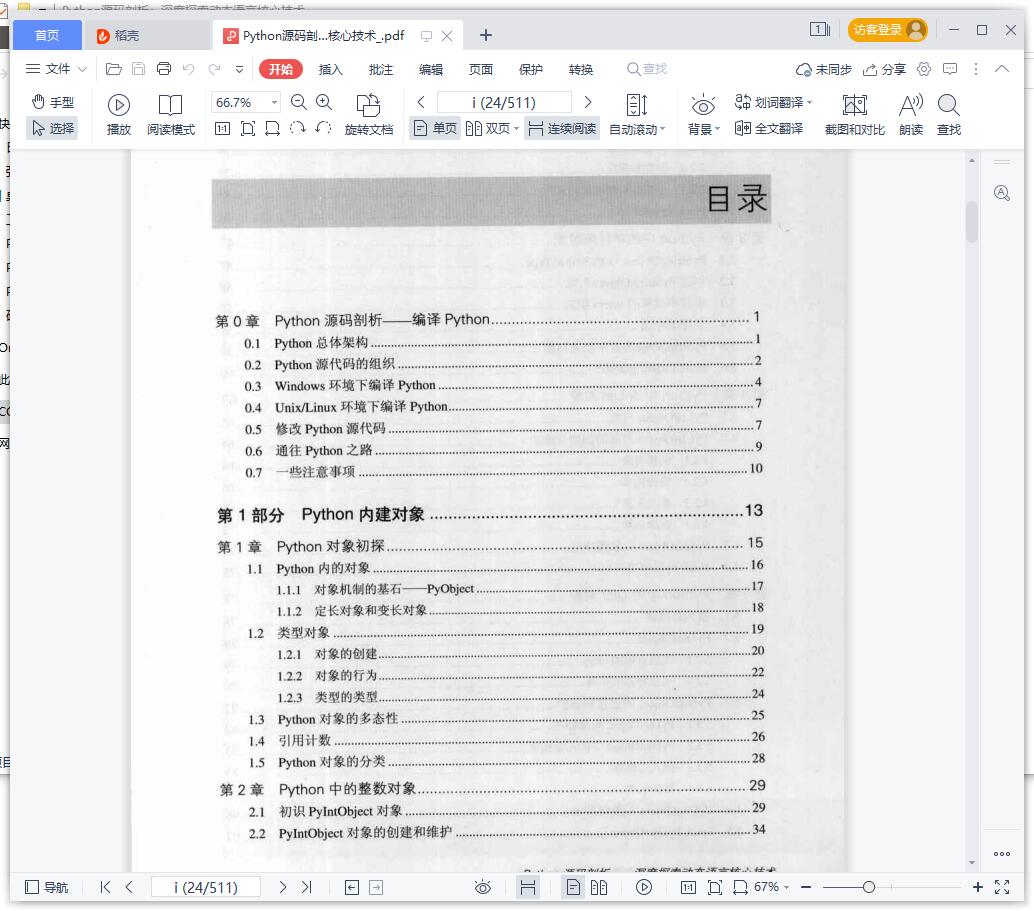This screenshot has height=911, width=1034.
Task: Open reading mode (阅读模式)
Action: (171, 115)
